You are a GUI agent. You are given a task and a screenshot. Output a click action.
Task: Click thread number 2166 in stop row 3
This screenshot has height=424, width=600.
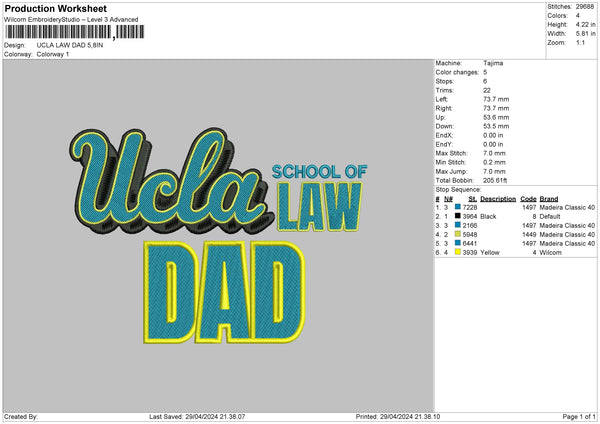click(470, 225)
